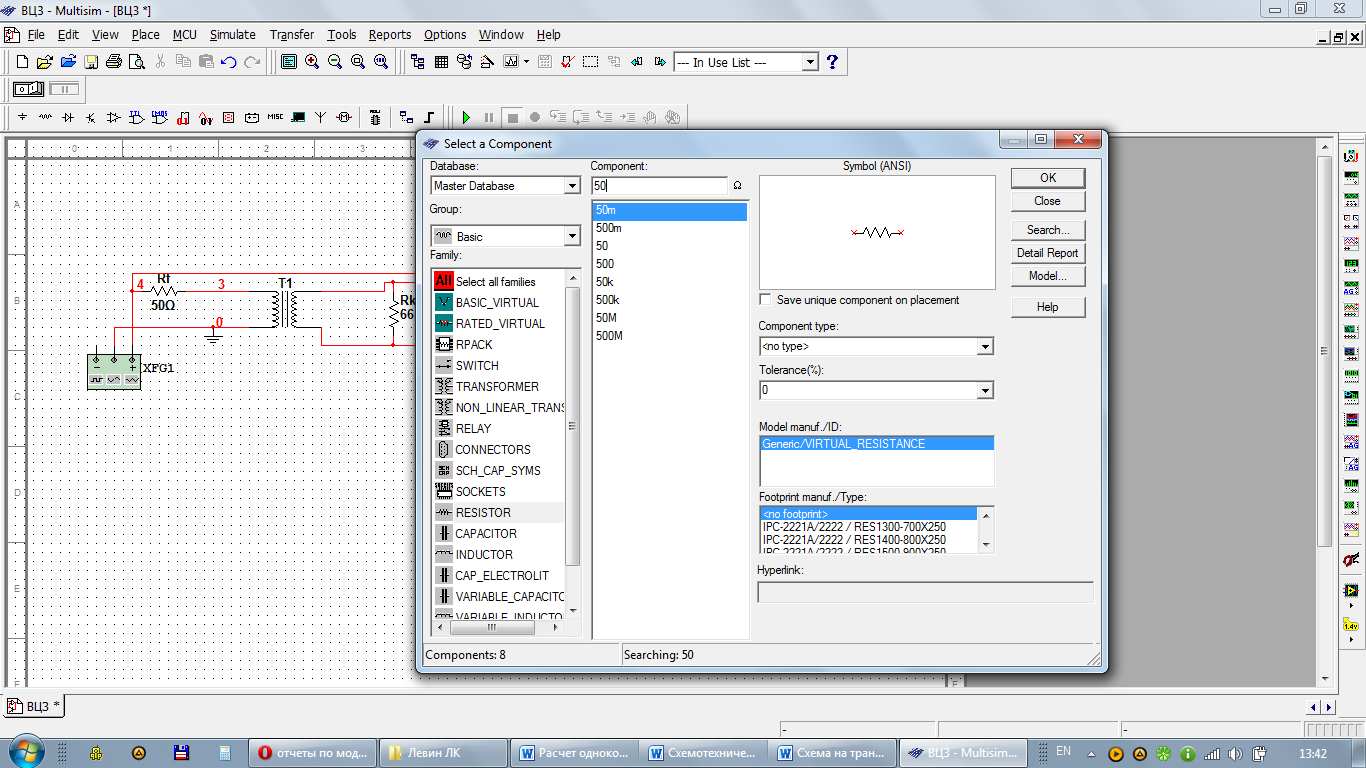Open the Options menu
This screenshot has height=768, width=1366.
tap(445, 34)
